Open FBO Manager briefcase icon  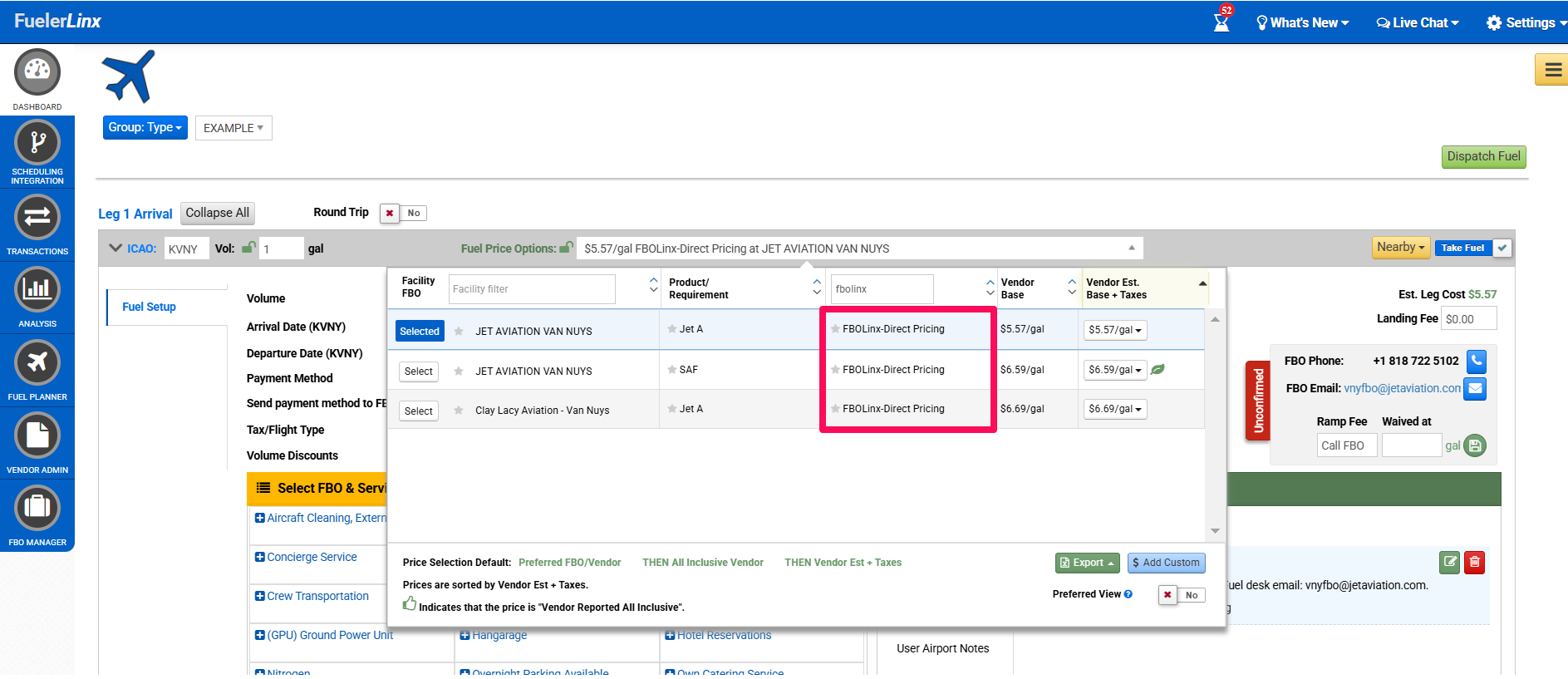(37, 508)
